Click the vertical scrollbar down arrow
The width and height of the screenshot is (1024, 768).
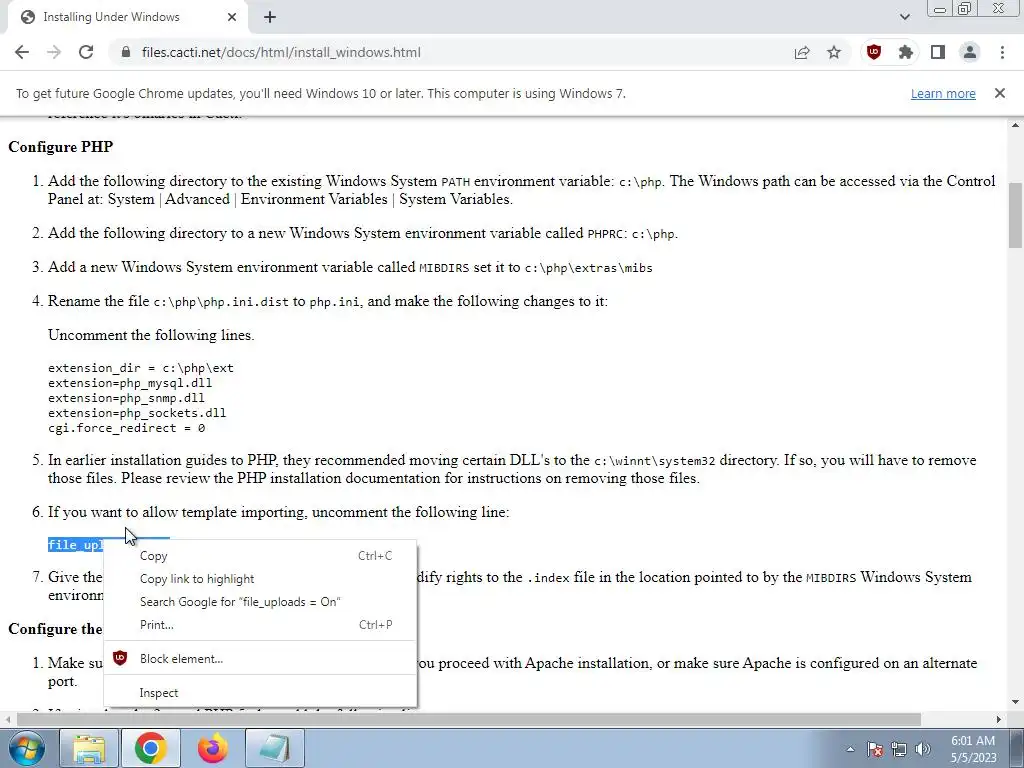[1015, 703]
